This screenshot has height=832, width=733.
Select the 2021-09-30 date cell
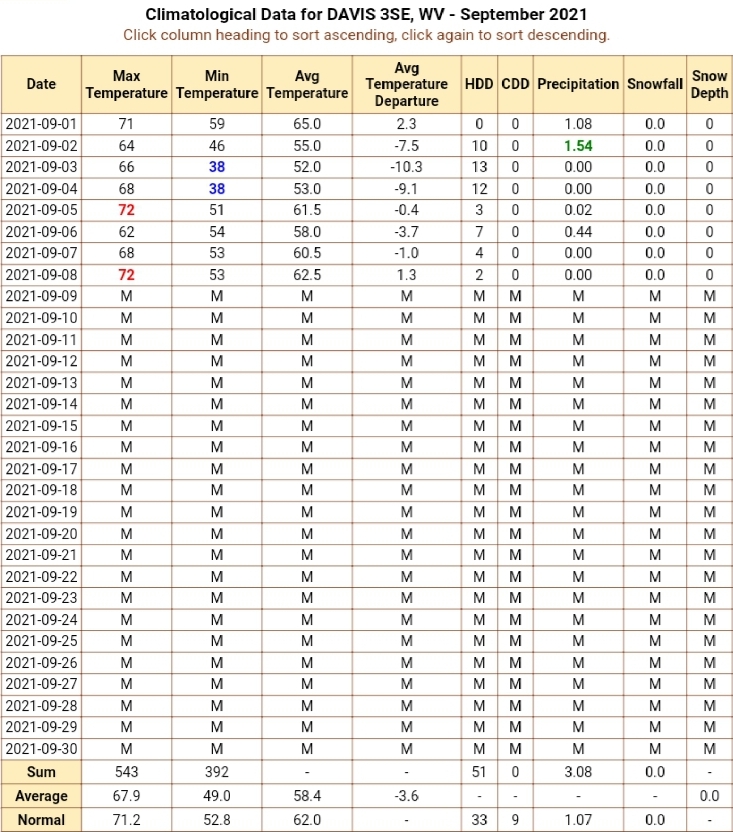point(41,749)
